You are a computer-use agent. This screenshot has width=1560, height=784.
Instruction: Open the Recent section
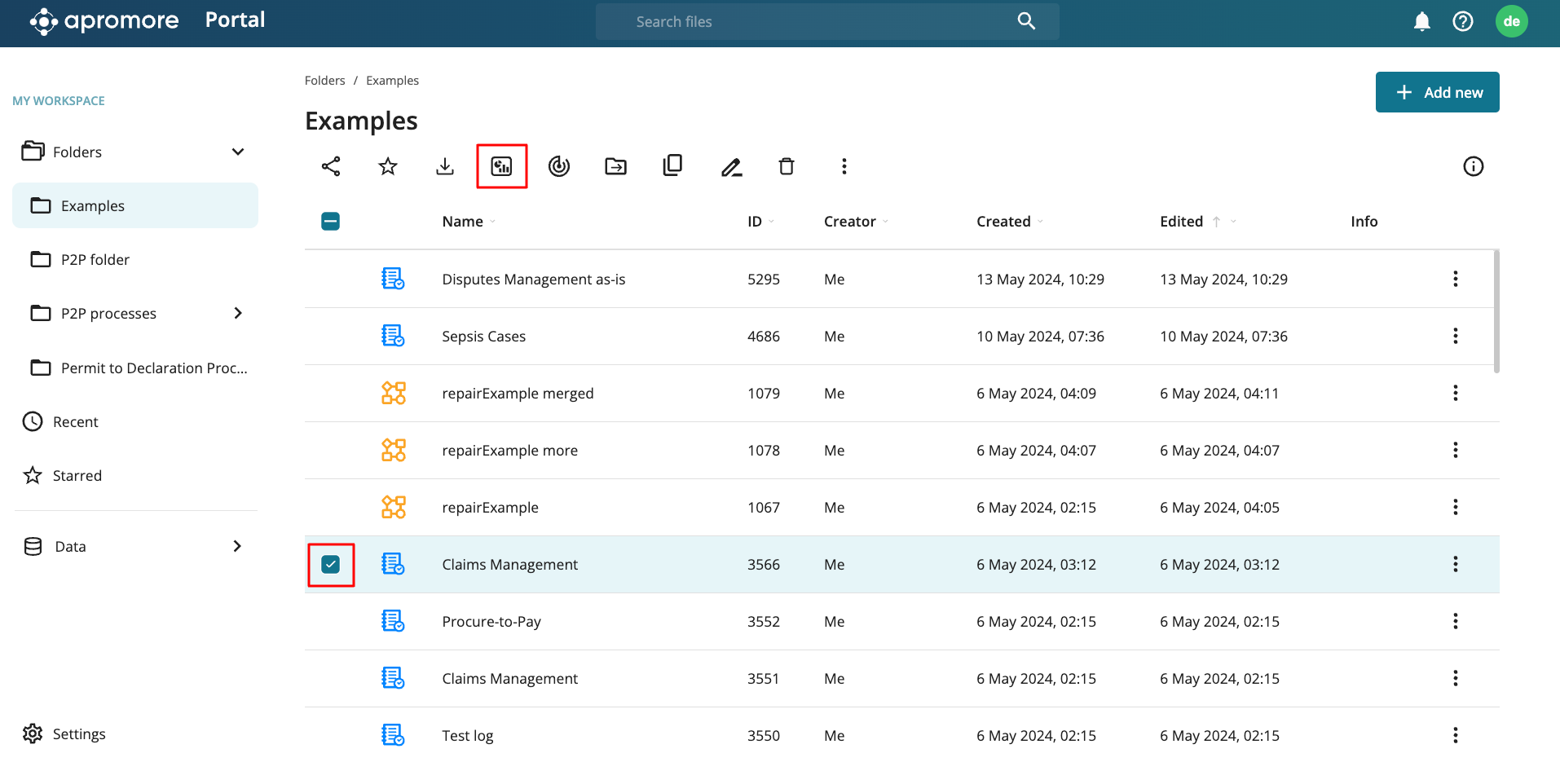[x=75, y=421]
